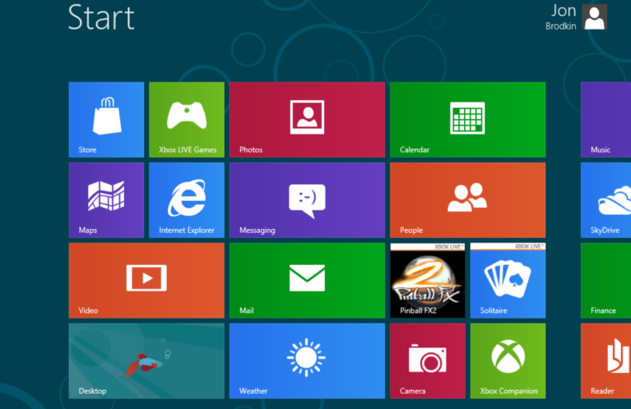Open the Messaging tile
Viewport: 631px width, 409px height.
click(306, 200)
